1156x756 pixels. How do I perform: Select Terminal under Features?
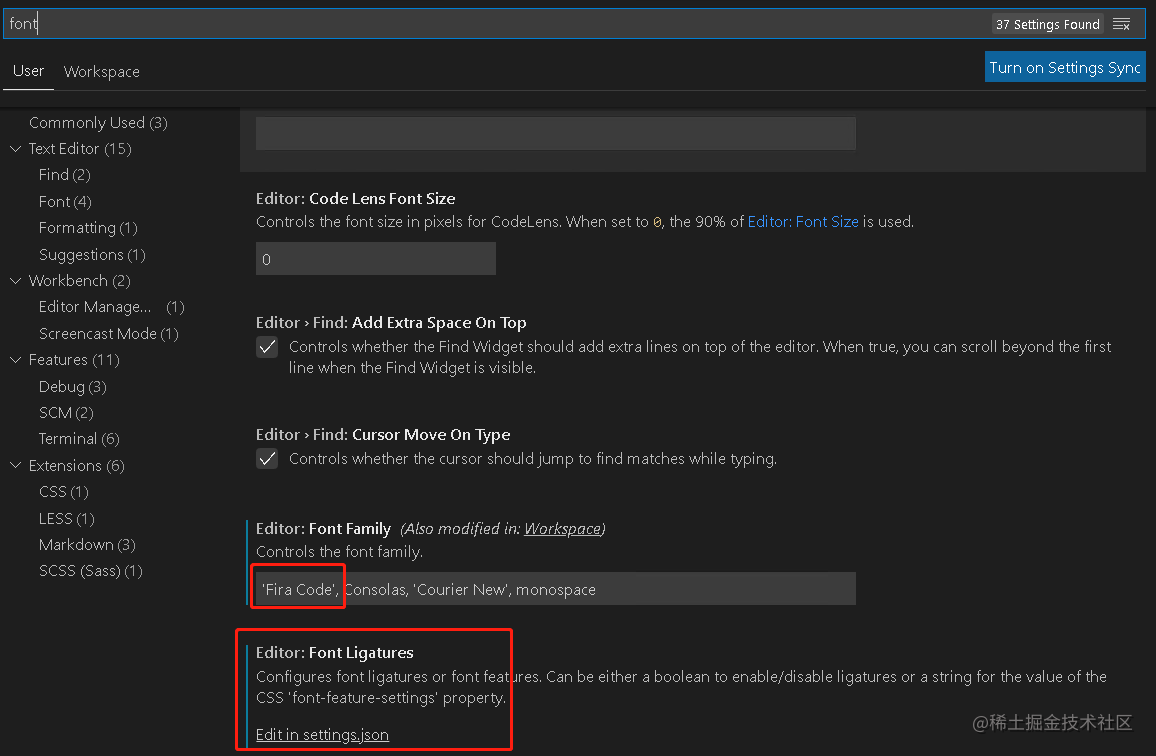71,438
